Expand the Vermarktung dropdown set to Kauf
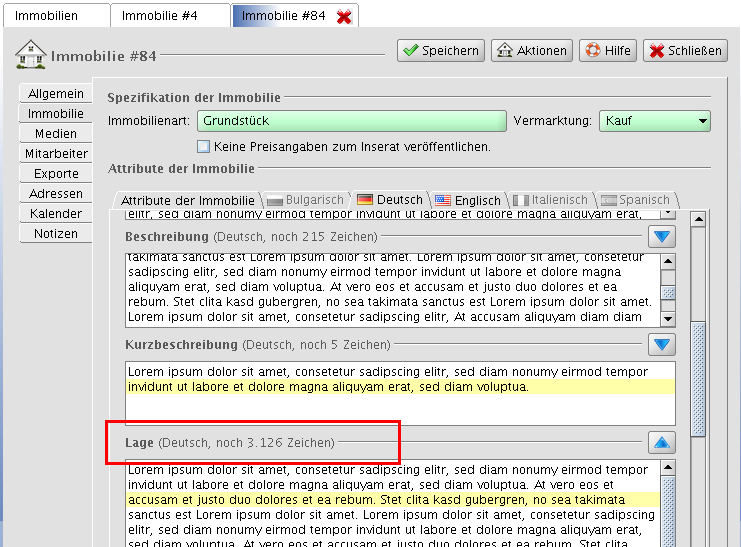 pos(654,121)
